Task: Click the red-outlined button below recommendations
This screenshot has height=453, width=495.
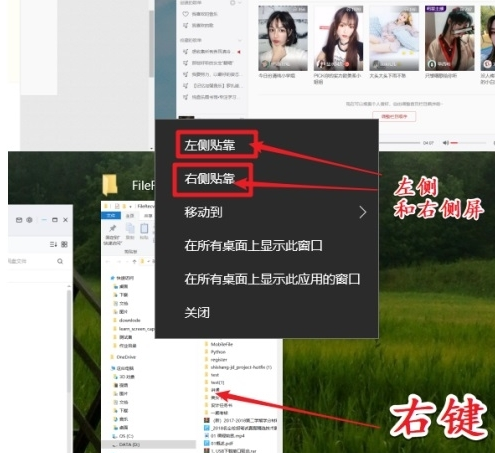Action: (x=394, y=116)
